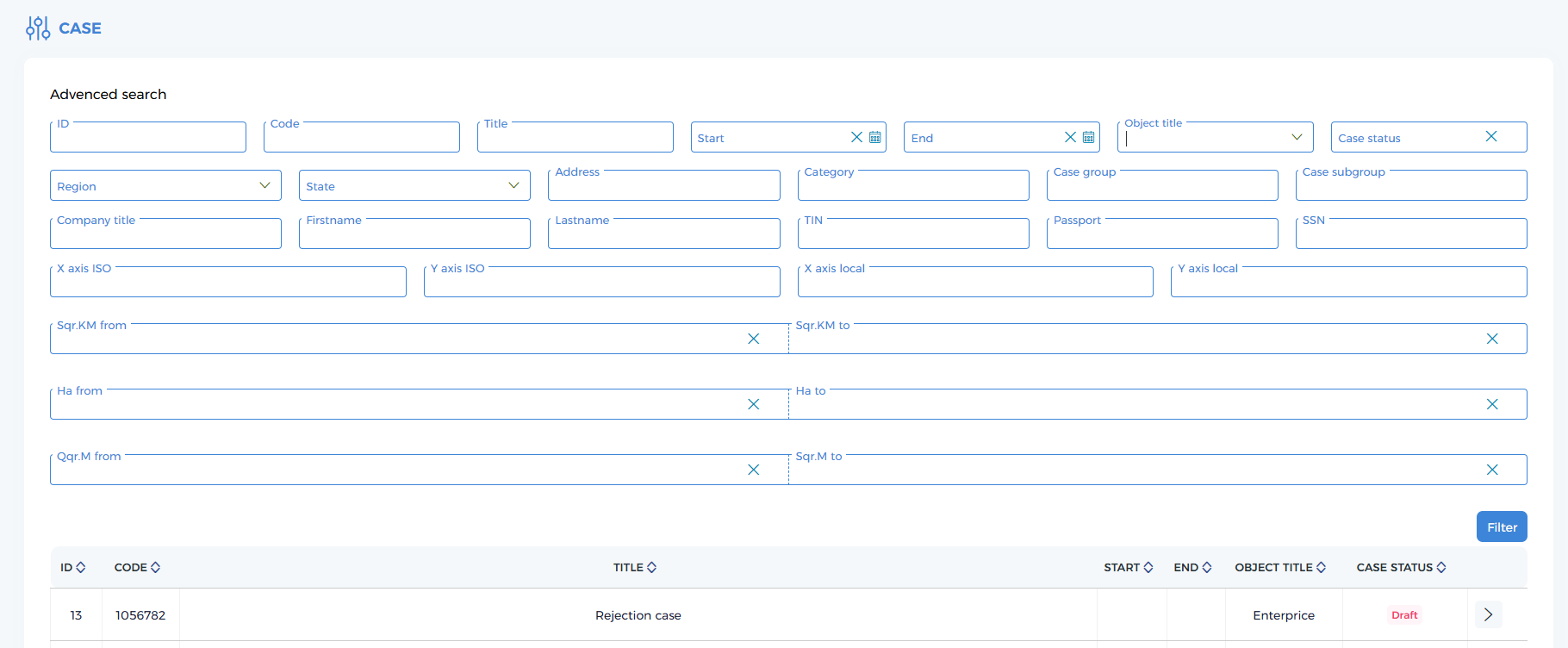
Task: Clear the Case status field
Action: tap(1491, 136)
